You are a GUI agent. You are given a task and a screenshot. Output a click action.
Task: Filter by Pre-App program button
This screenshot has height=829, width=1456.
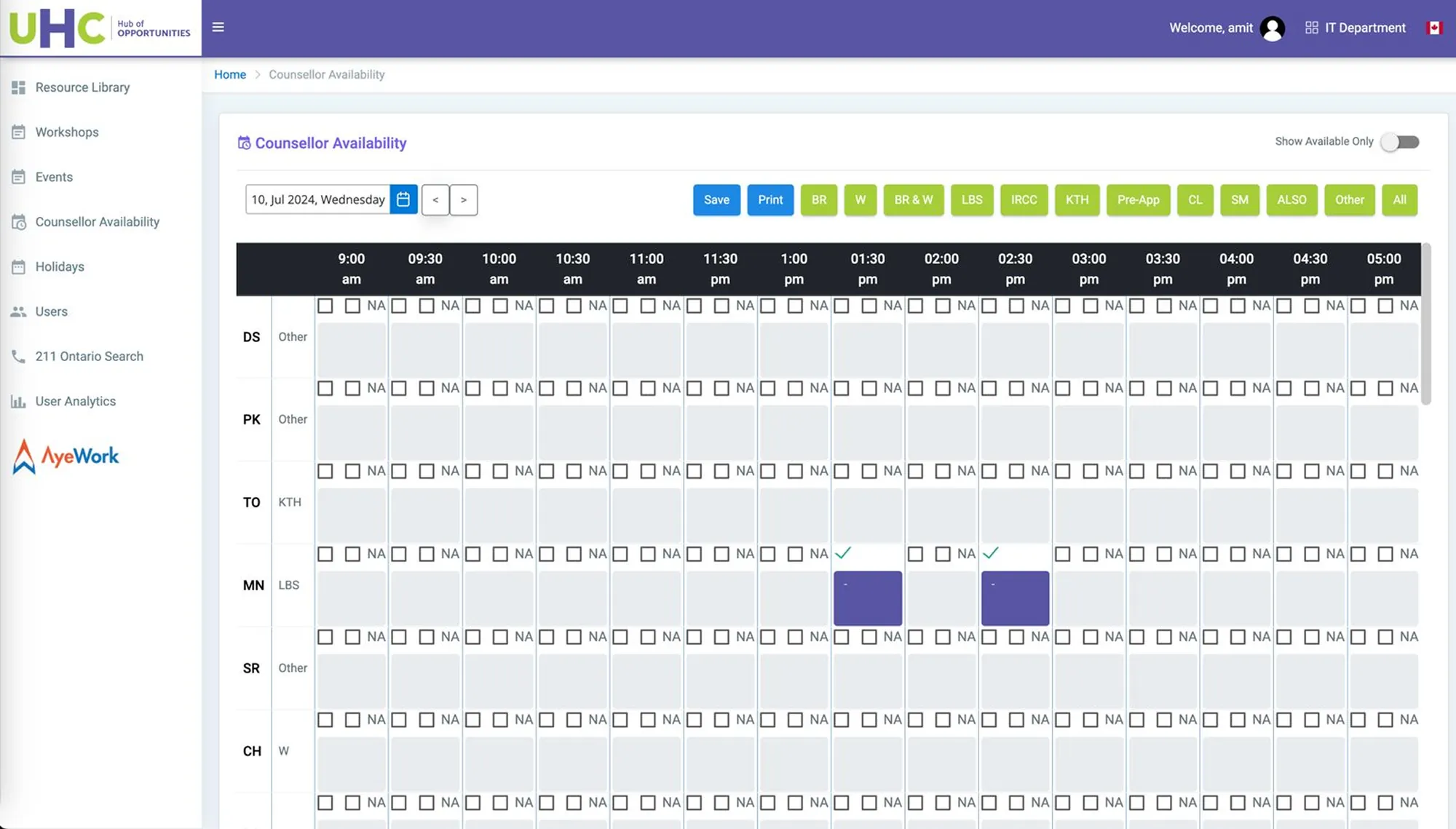pyautogui.click(x=1138, y=200)
